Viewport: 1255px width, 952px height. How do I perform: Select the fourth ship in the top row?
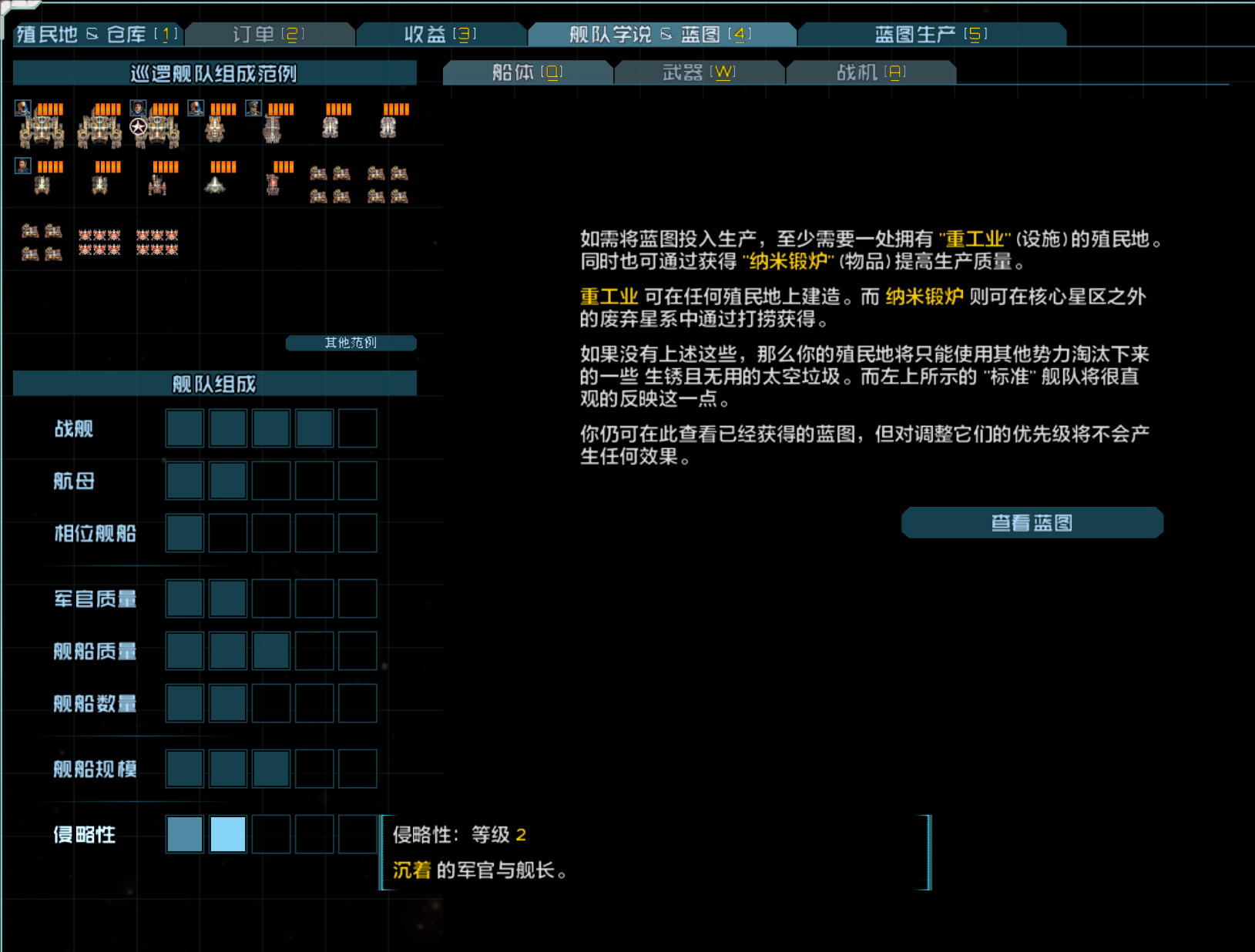215,129
